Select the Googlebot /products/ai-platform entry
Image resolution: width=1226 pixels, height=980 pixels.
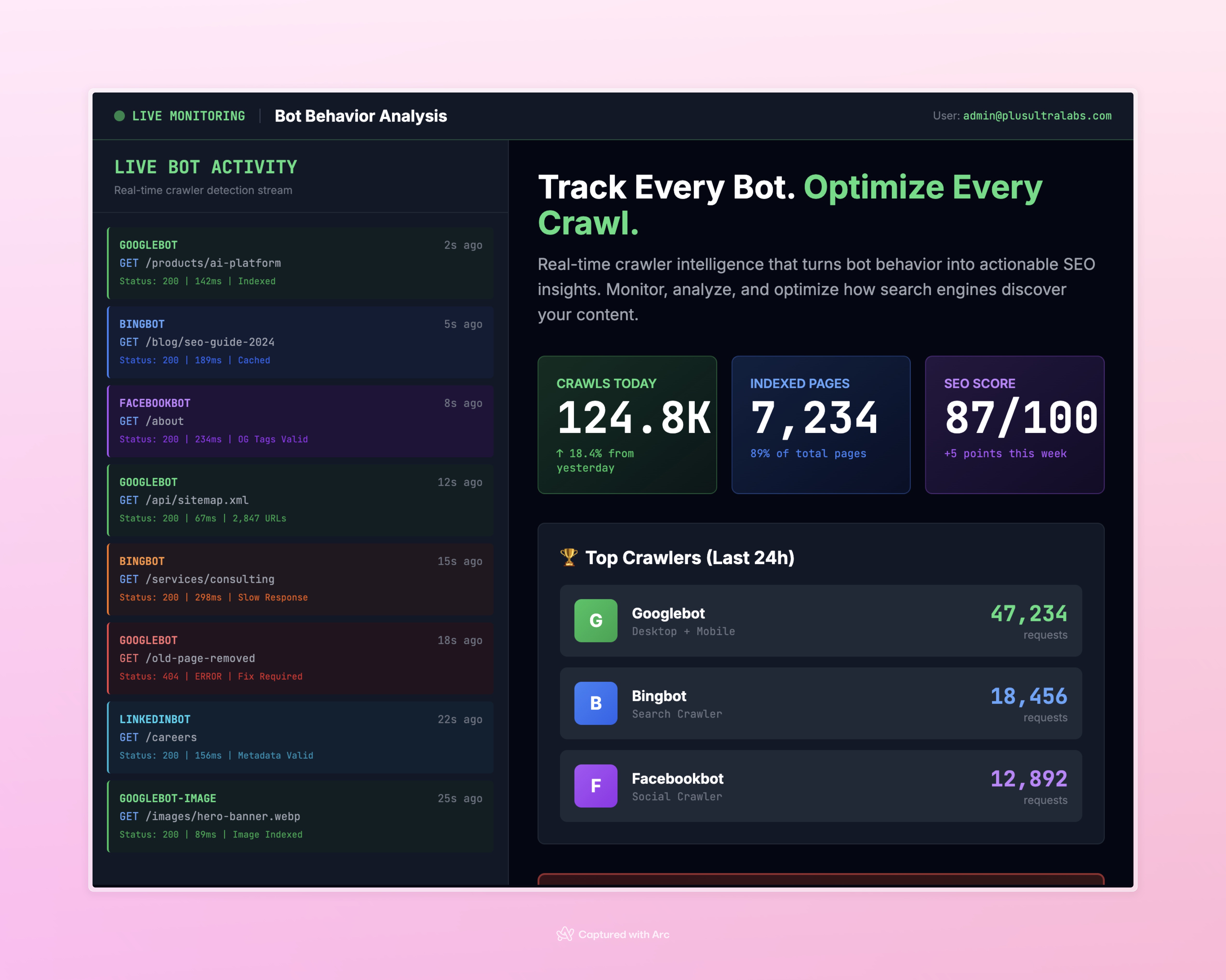coord(300,263)
